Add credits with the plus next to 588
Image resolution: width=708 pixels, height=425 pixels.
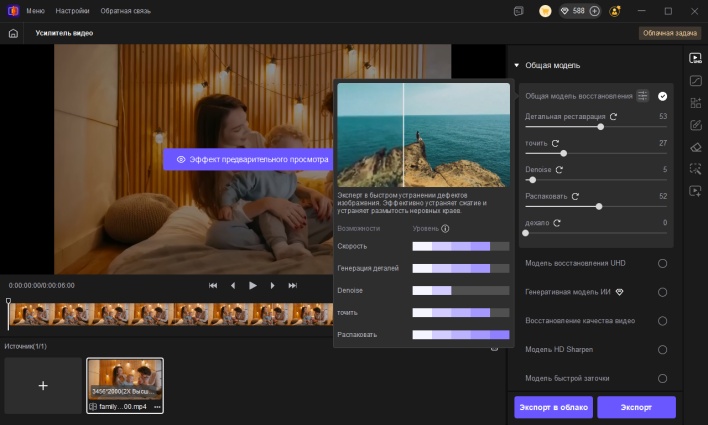pyautogui.click(x=595, y=11)
